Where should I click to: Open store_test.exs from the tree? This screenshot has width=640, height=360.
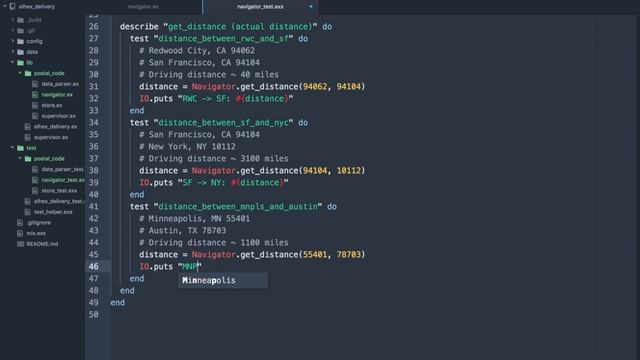click(59, 191)
